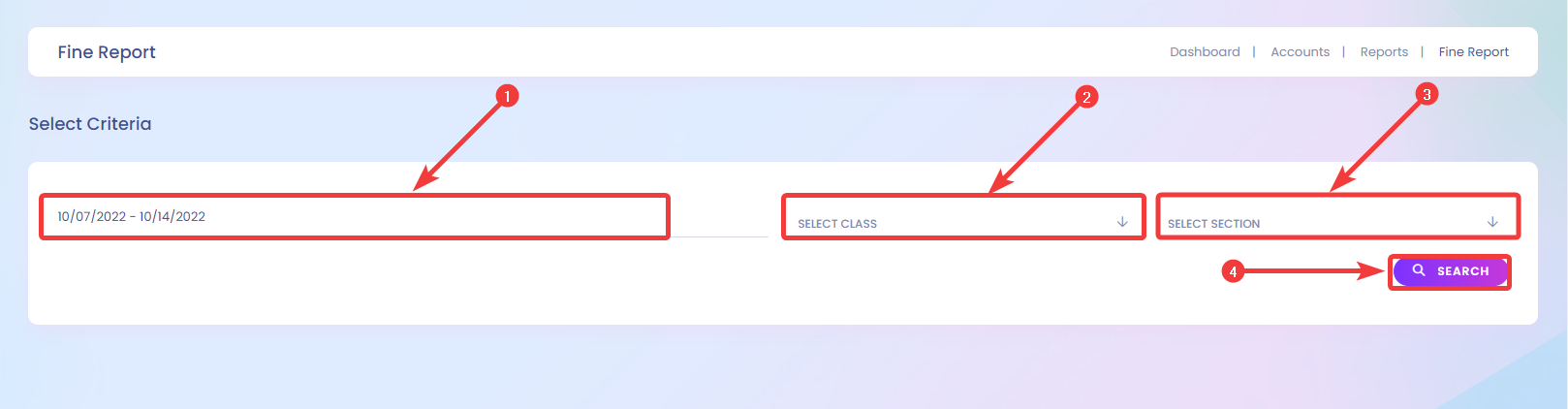The width and height of the screenshot is (1568, 409).
Task: Click the red annotation marker numbered 2
Action: (1086, 97)
